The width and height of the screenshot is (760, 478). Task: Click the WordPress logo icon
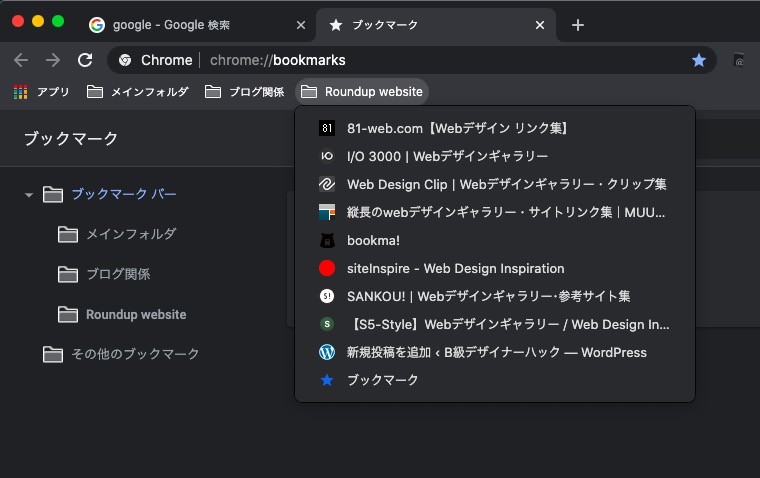327,352
